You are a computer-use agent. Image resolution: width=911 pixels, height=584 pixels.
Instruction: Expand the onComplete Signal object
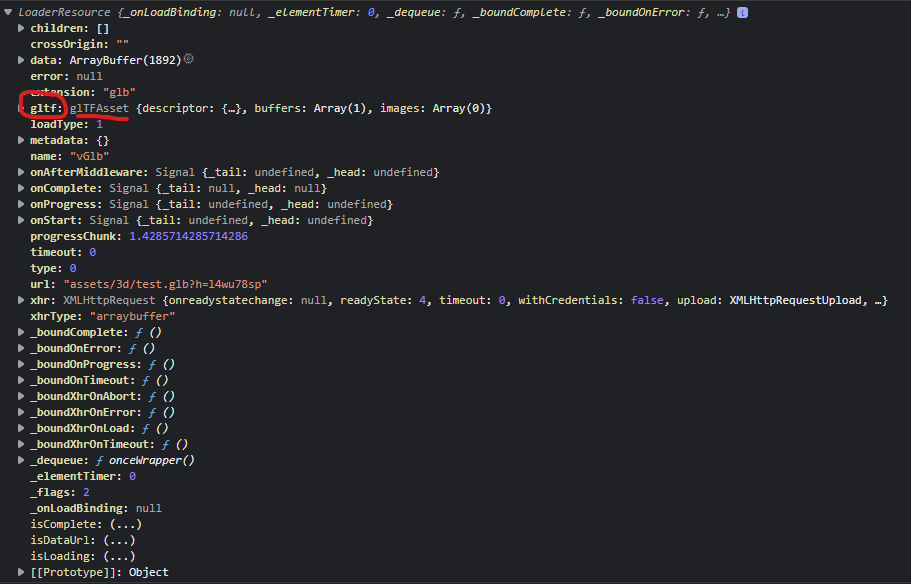[20, 187]
